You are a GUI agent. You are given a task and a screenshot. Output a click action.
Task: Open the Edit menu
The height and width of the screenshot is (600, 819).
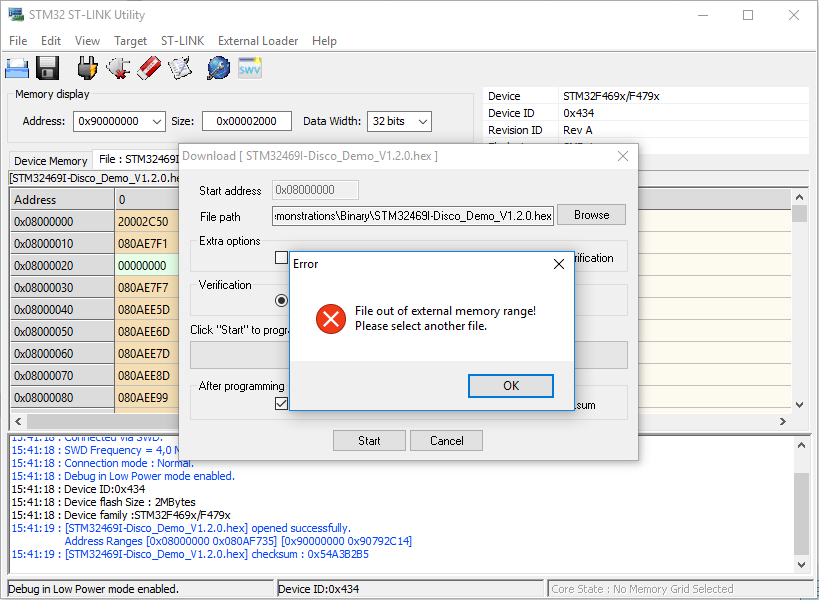coord(51,41)
